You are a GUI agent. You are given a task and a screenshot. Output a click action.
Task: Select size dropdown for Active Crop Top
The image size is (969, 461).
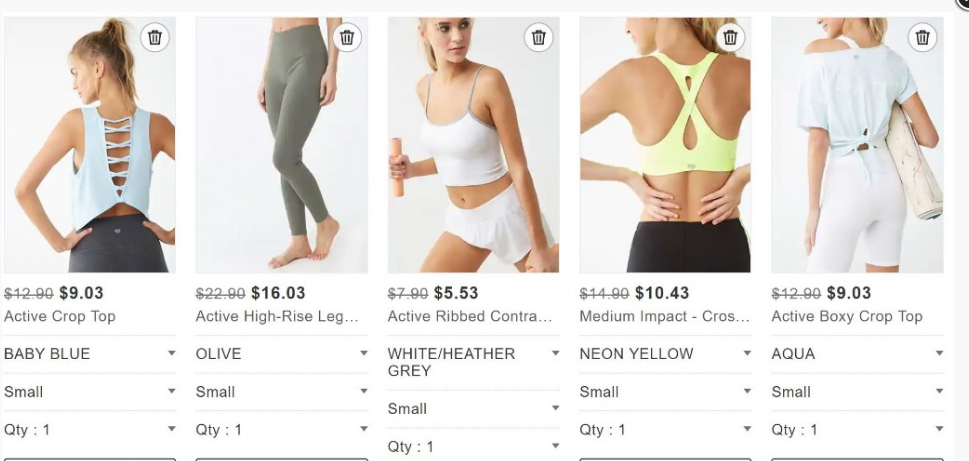tap(90, 392)
